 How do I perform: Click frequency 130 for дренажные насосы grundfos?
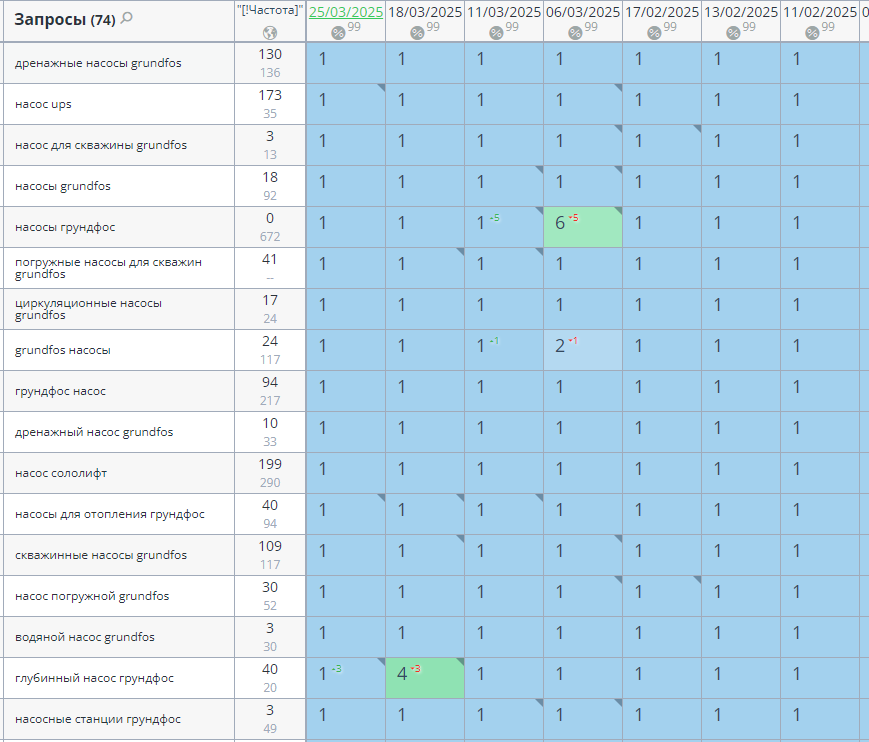pos(270,54)
